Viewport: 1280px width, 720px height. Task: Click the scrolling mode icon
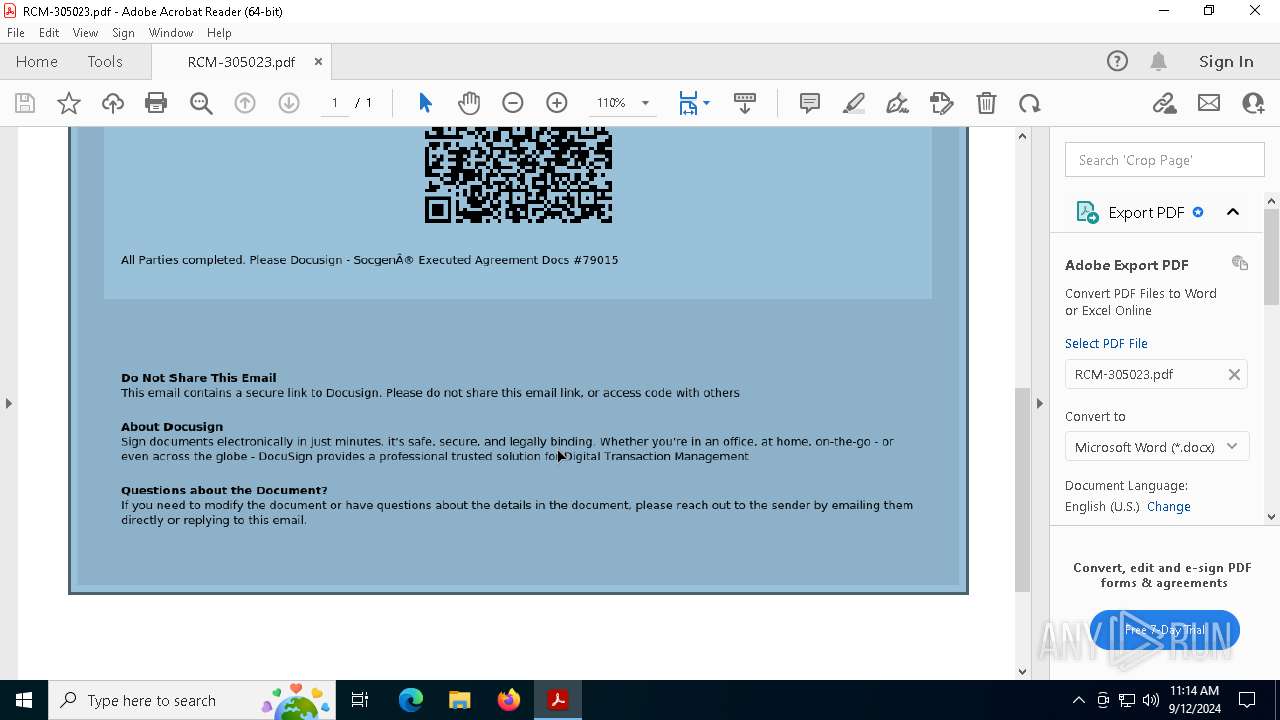click(x=745, y=103)
